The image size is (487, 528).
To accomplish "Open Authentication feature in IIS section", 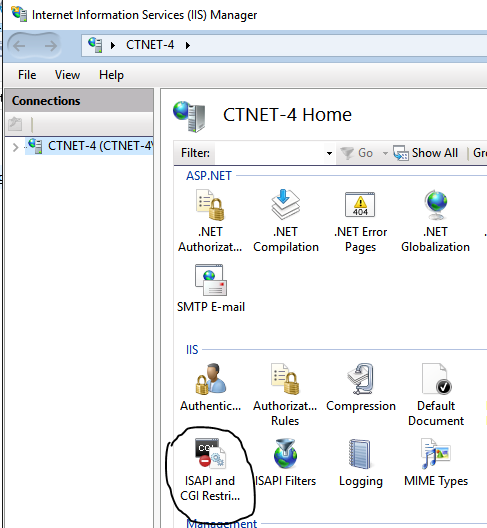I will 210,388.
